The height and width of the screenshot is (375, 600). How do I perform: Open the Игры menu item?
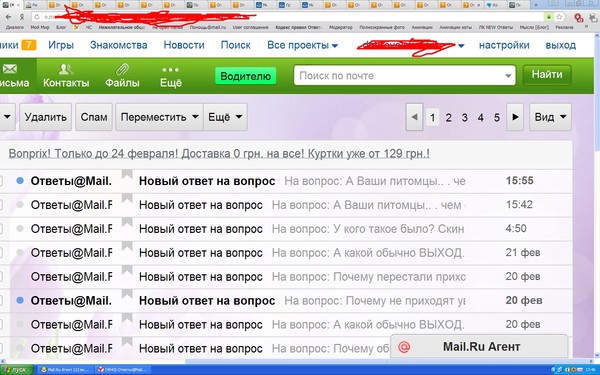(x=61, y=45)
